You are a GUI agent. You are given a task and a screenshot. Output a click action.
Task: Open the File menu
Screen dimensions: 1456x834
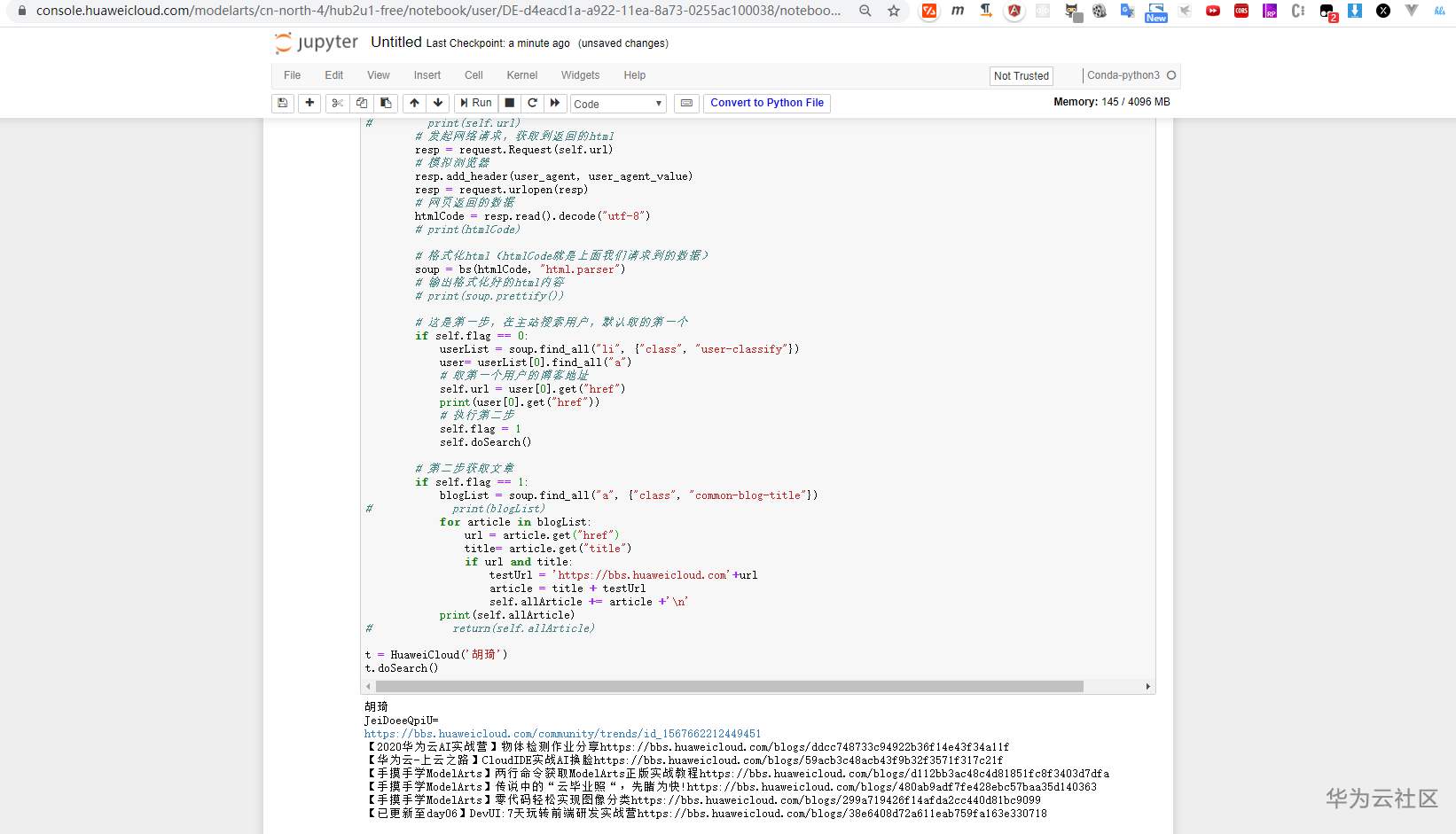pyautogui.click(x=292, y=75)
